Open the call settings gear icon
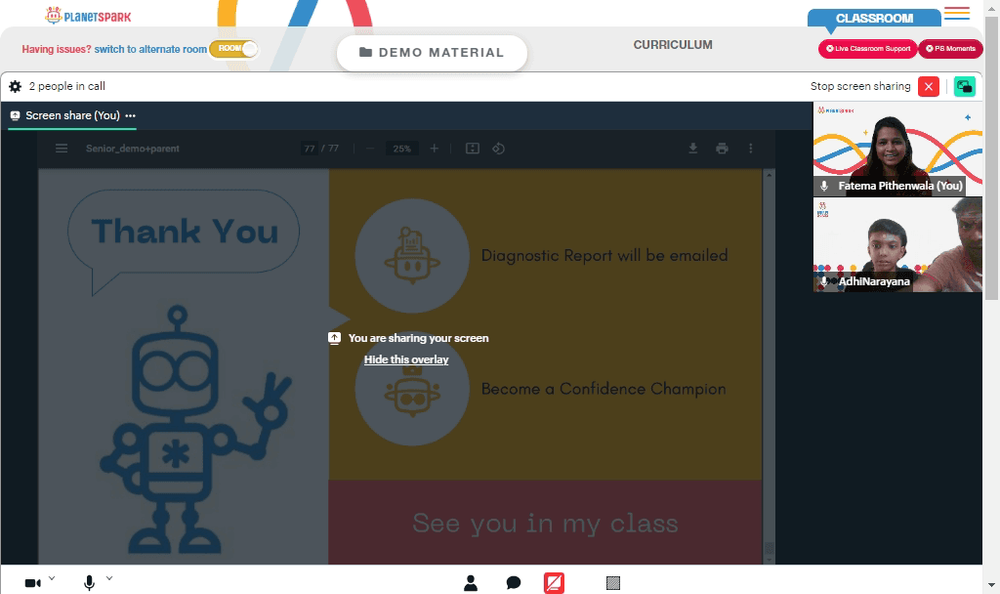Image resolution: width=1000 pixels, height=594 pixels. tap(15, 86)
